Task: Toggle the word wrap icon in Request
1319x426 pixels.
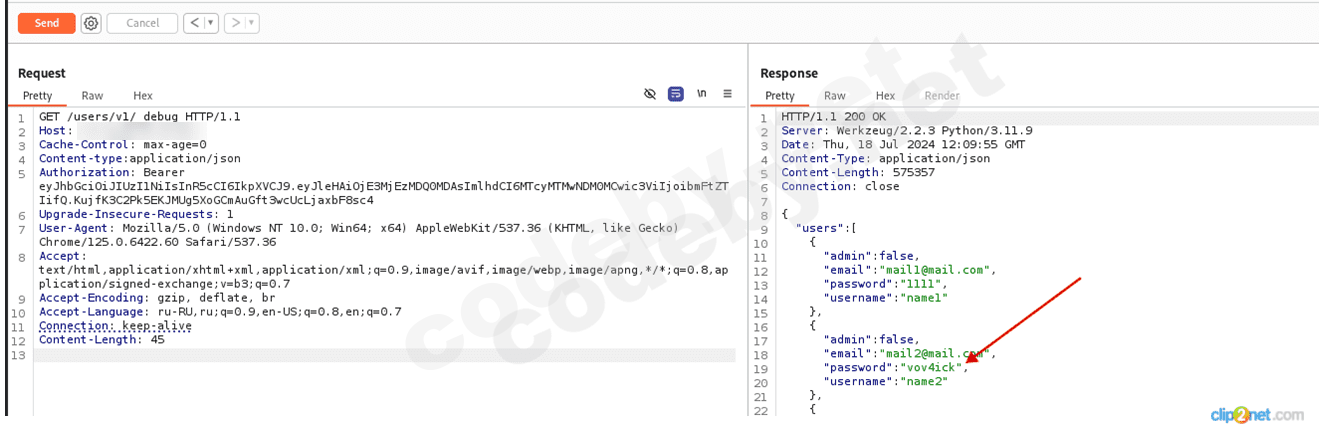Action: click(x=676, y=94)
